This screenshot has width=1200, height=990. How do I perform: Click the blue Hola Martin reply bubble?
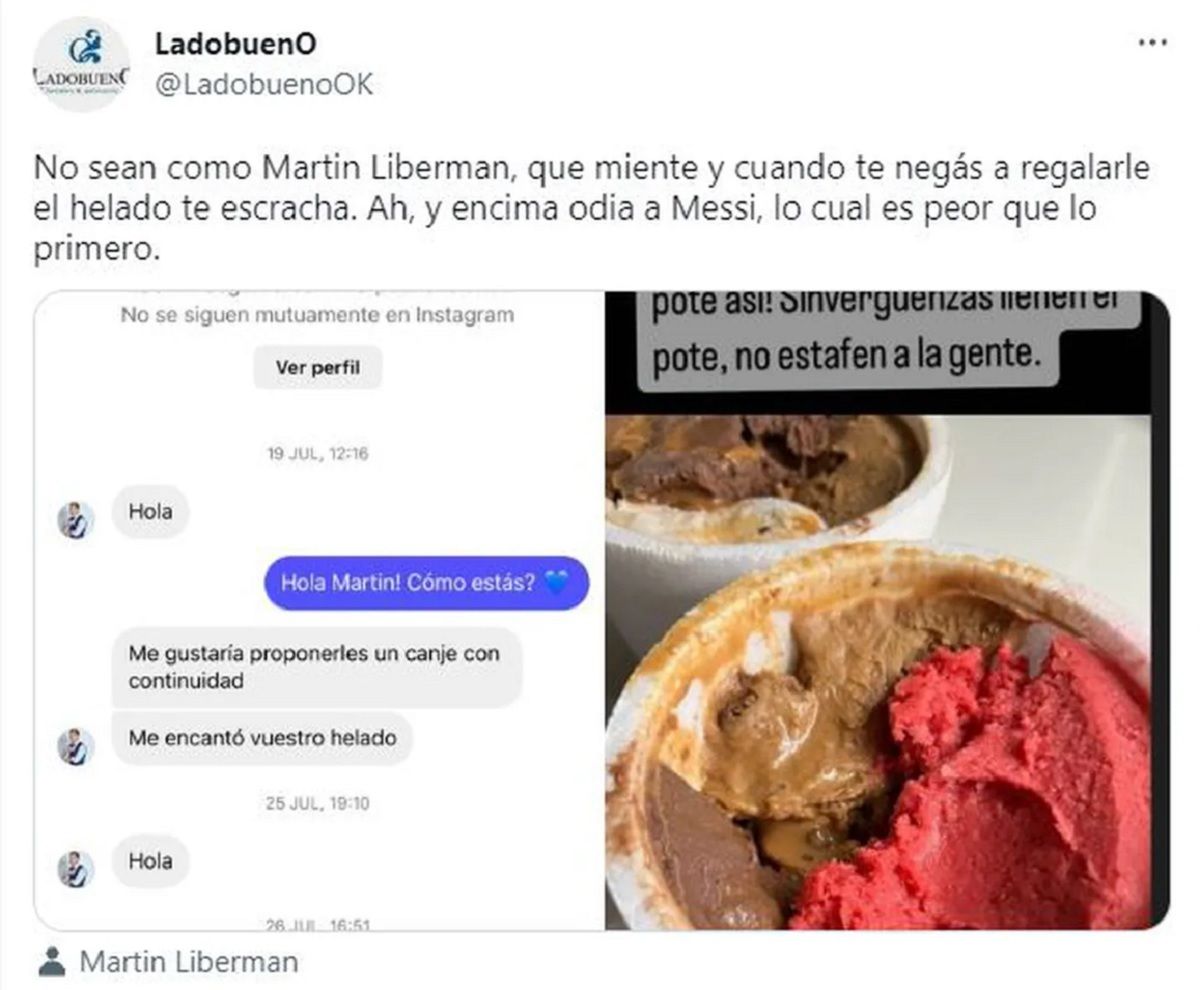click(426, 583)
